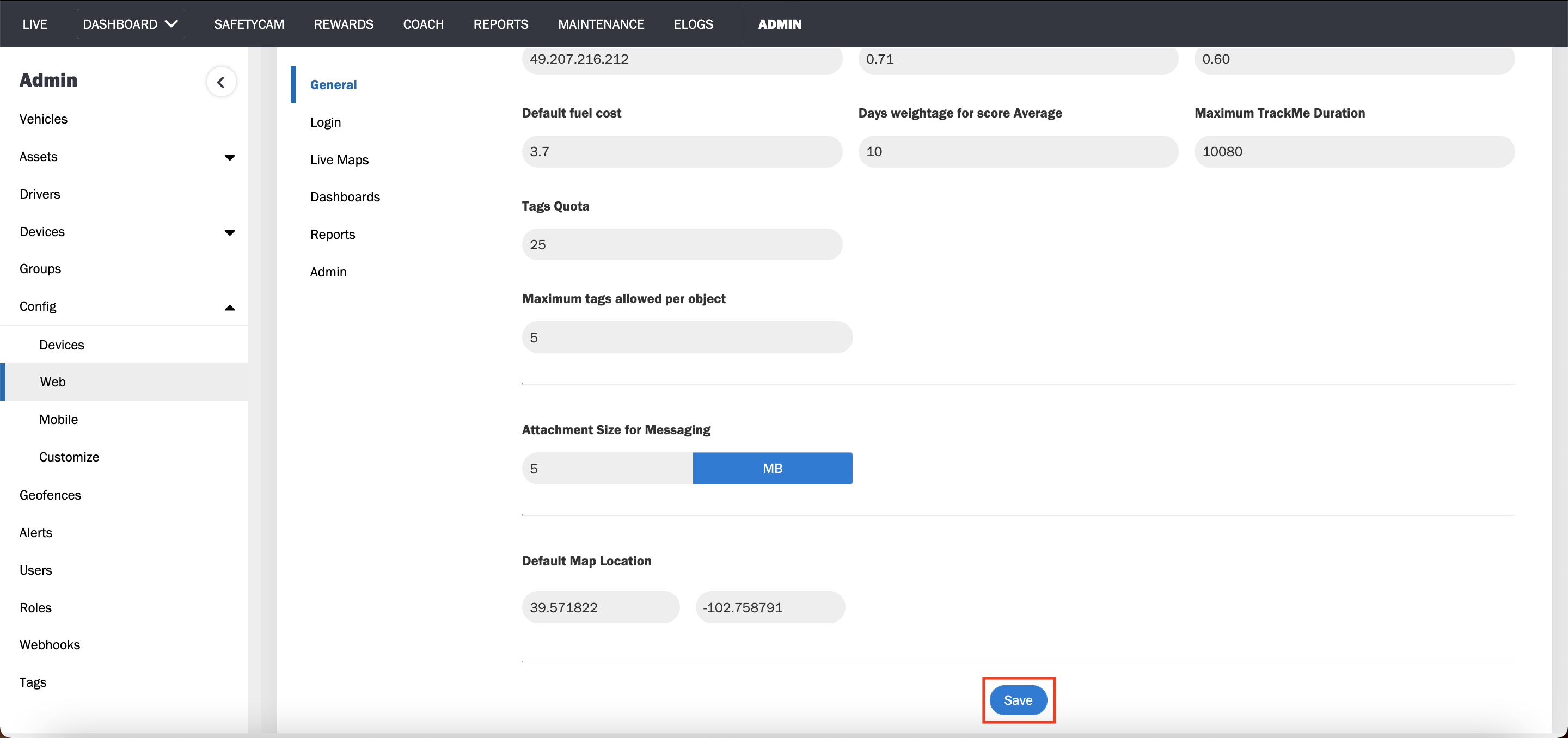
Task: Go to the Alerts configuration section
Action: 35,532
